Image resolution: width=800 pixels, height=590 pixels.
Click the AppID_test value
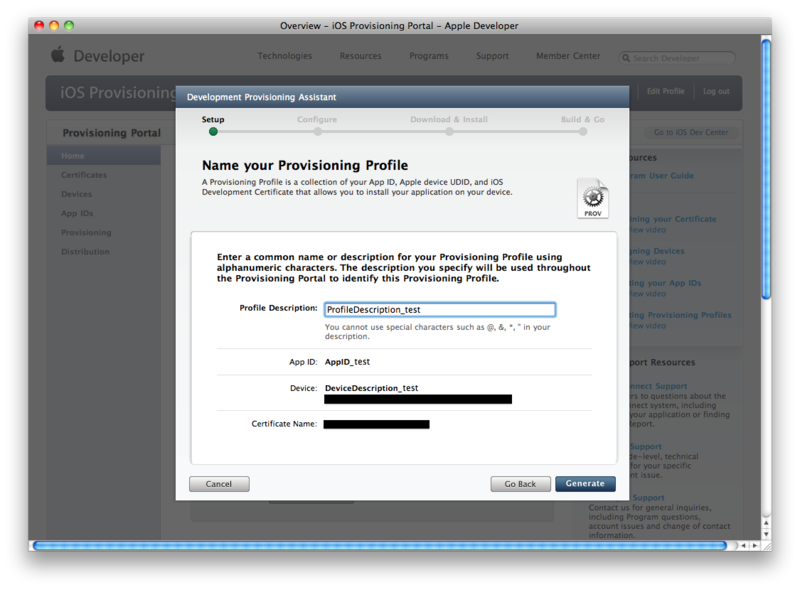pos(347,362)
